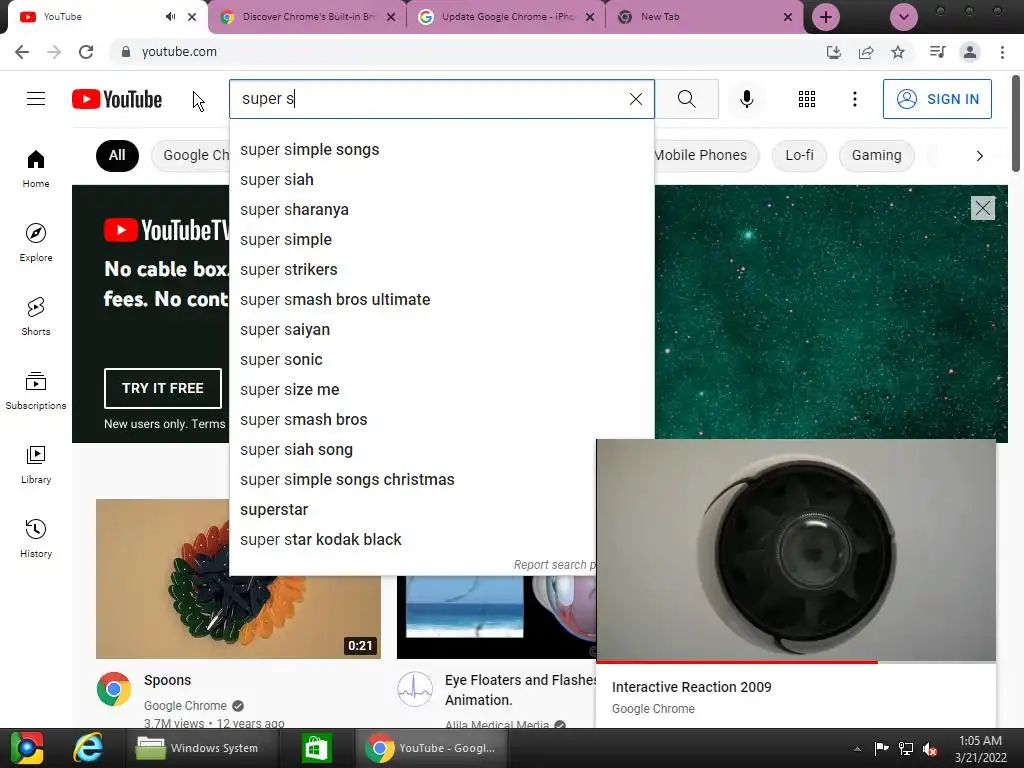Click the SIGN IN button

pyautogui.click(x=937, y=99)
